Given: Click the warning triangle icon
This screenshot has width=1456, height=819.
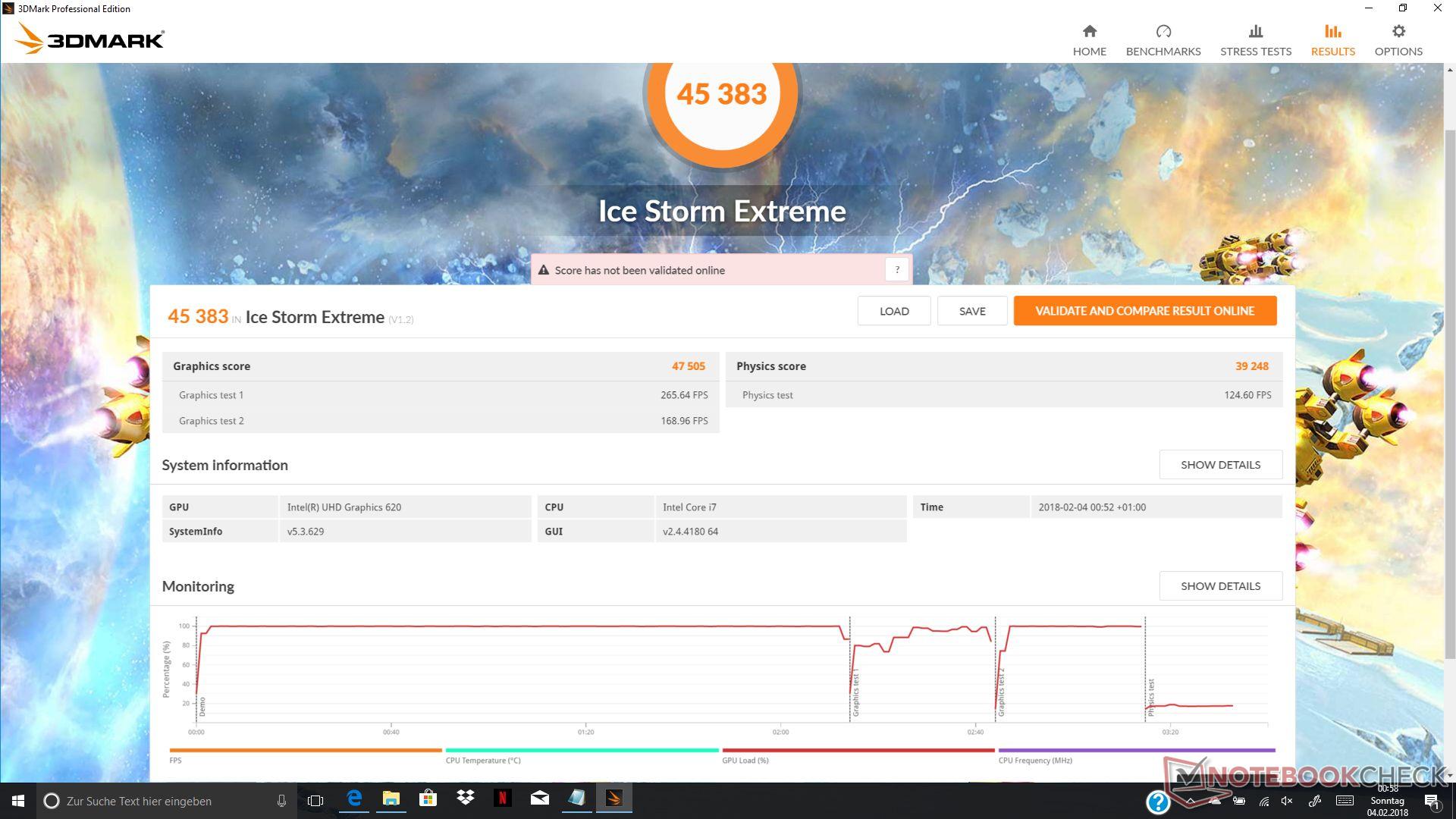Looking at the screenshot, I should 543,270.
